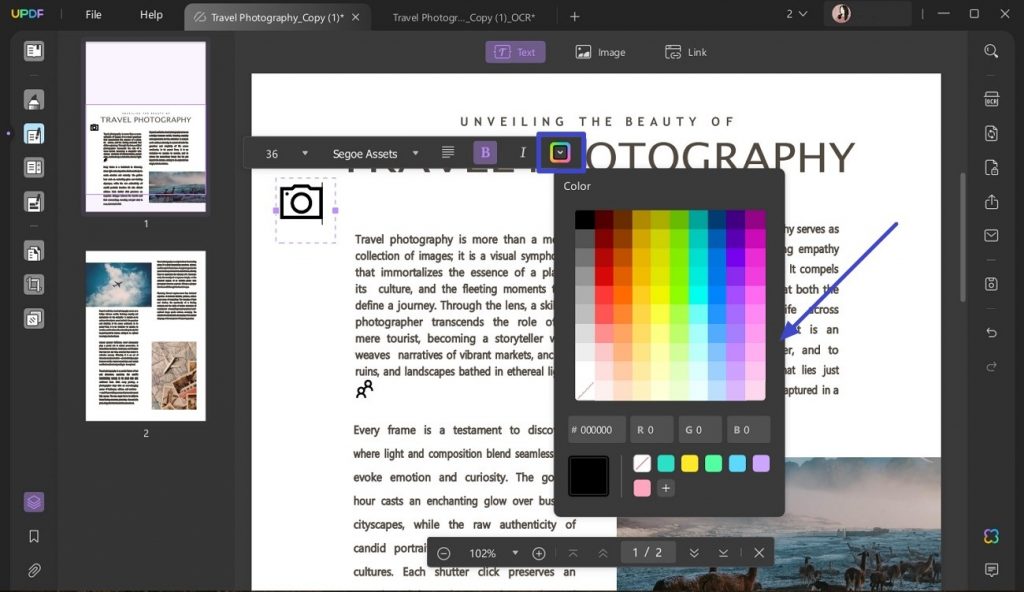Select the purple preset color swatch
The image size is (1024, 592).
(761, 463)
